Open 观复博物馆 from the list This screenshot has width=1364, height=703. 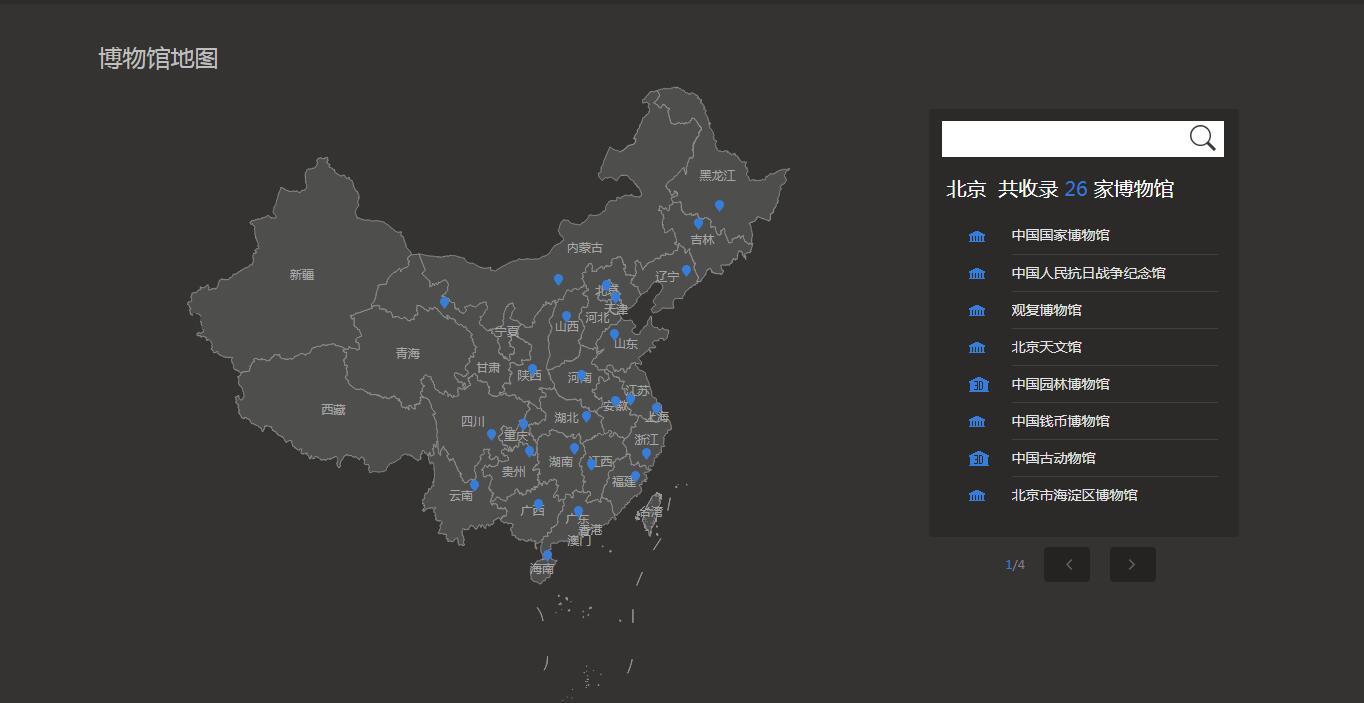1046,310
